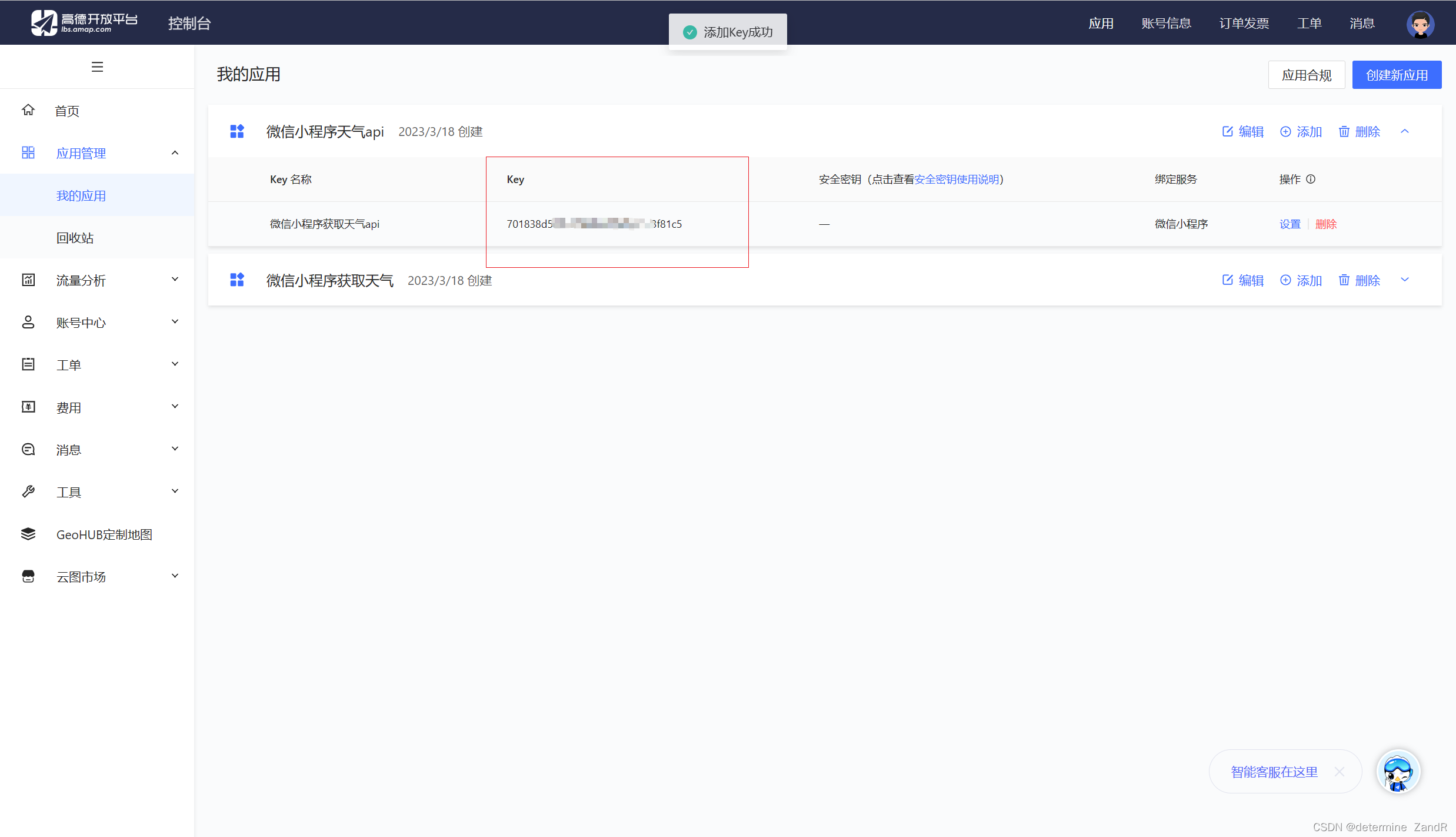Click the info icon next to 操作
The image size is (1456, 837).
pos(1311,179)
